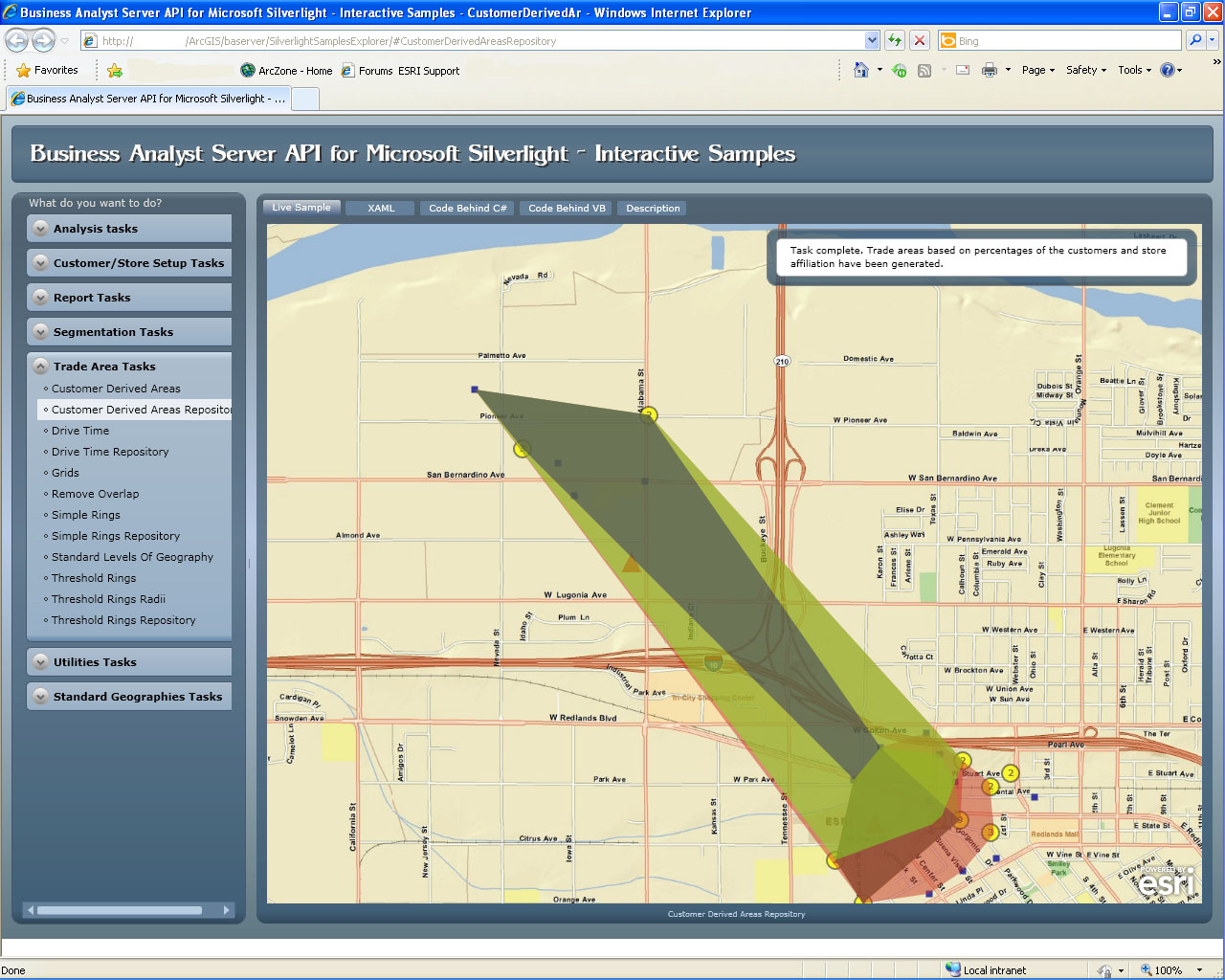
Task: Expand the Utilities Tasks section
Action: tap(129, 662)
